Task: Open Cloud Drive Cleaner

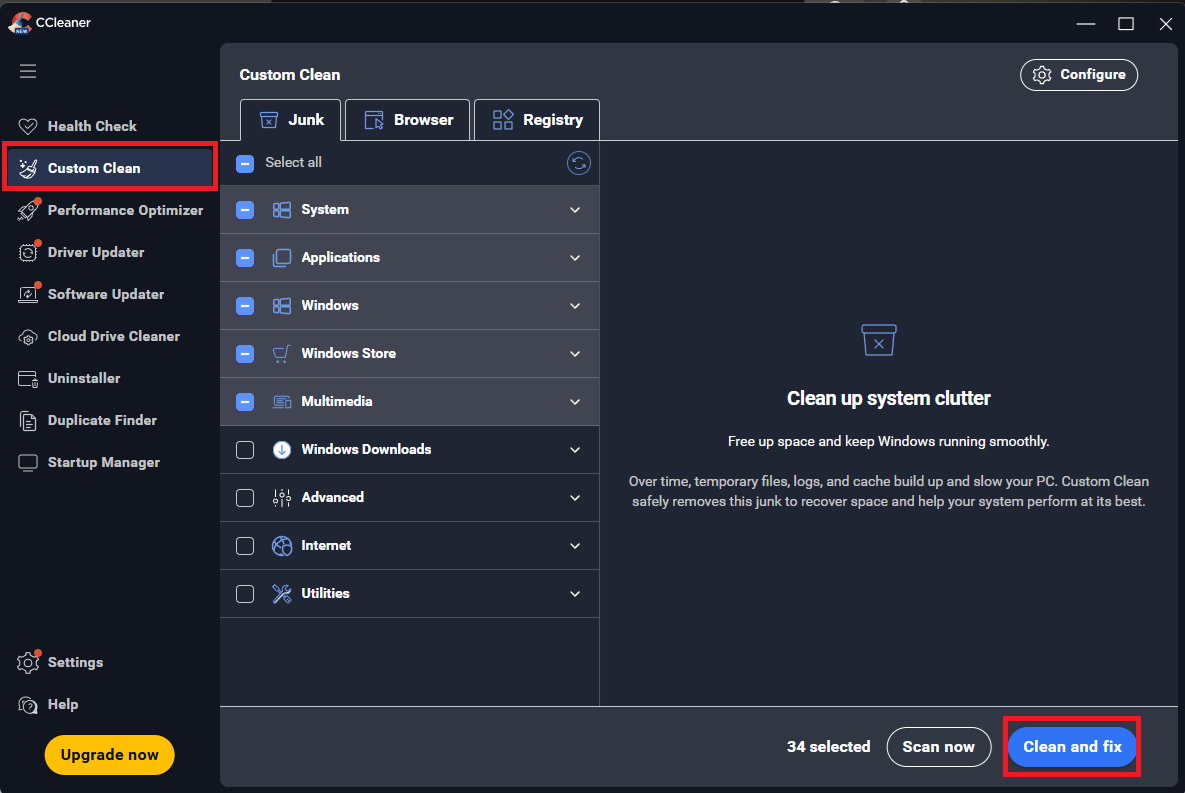Action: pos(110,336)
